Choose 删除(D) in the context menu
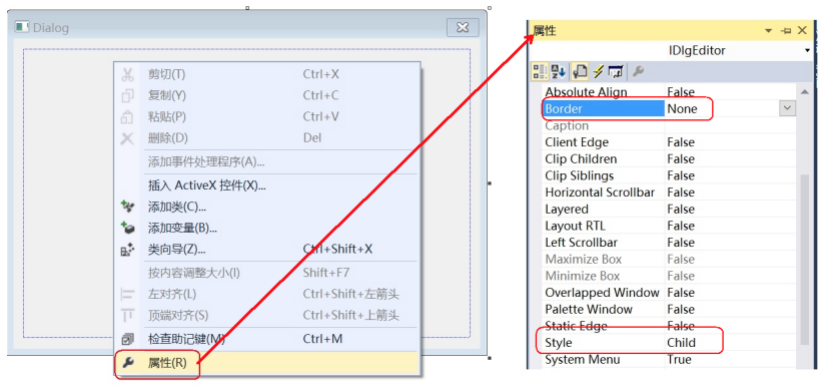Viewport: 834px width, 388px height. click(x=267, y=138)
